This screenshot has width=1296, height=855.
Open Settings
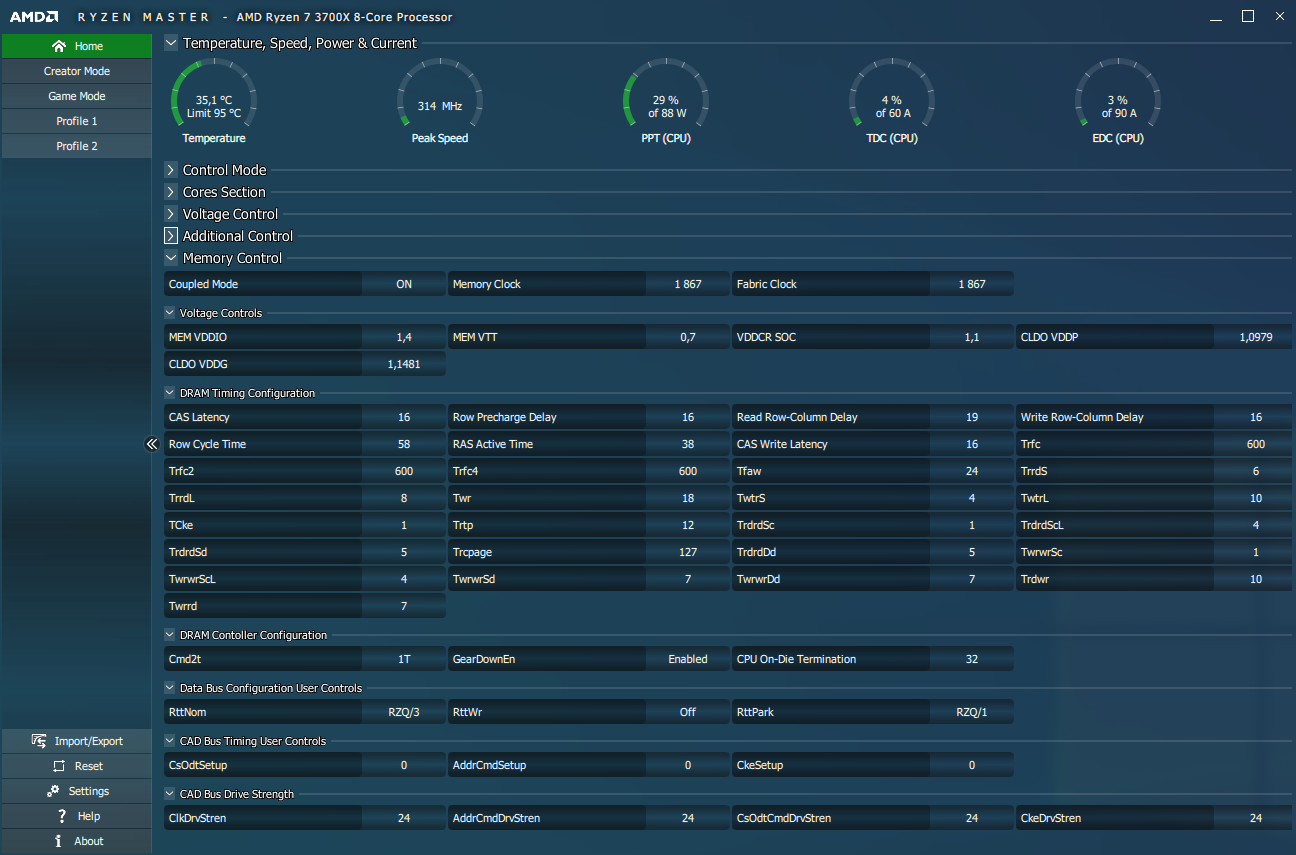77,791
